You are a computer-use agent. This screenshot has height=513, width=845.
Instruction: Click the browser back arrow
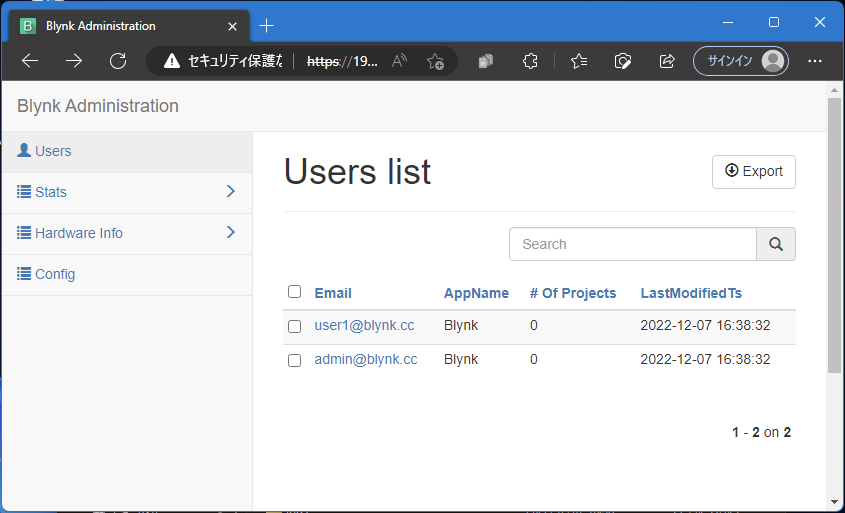30,61
